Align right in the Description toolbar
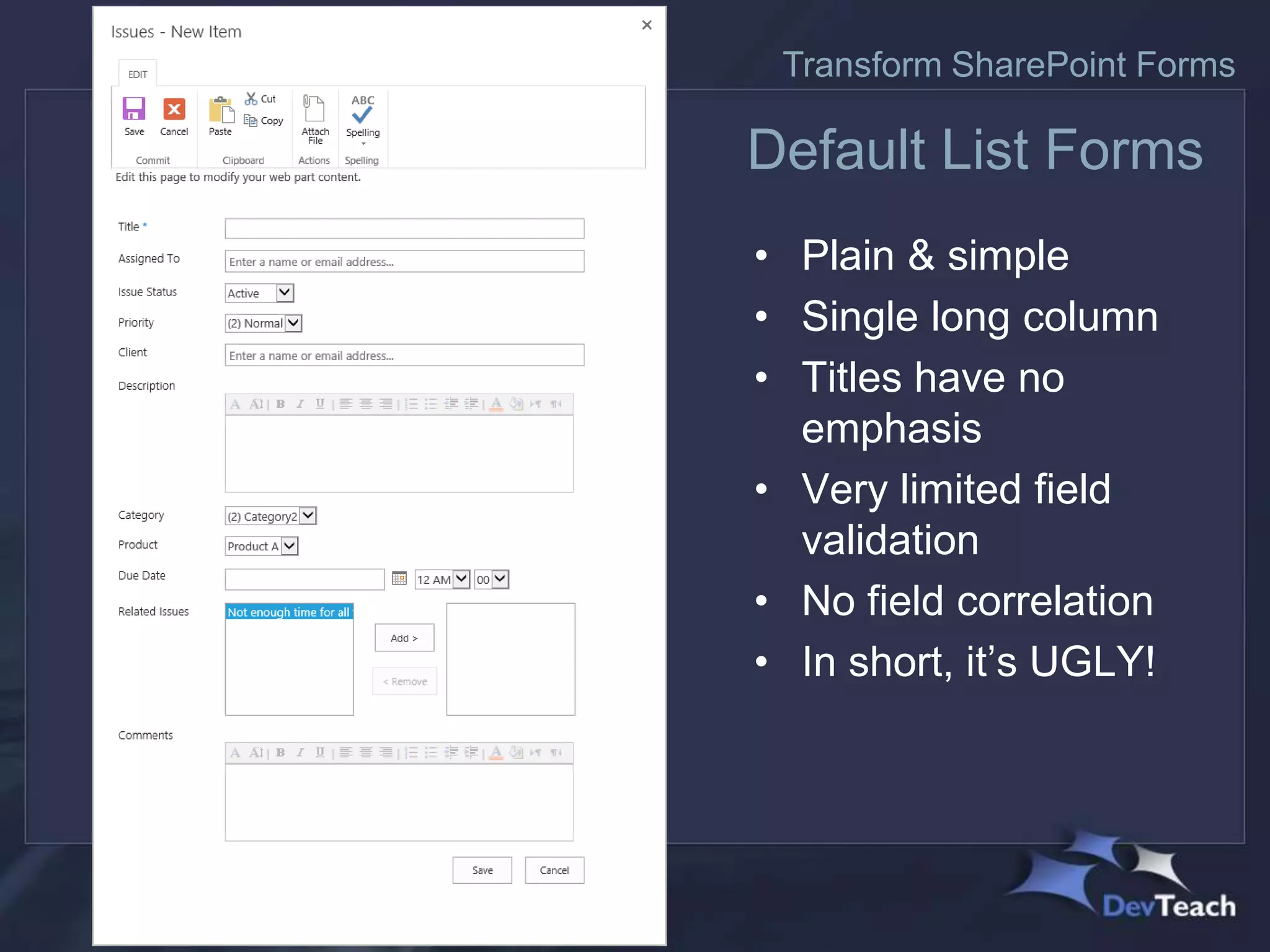 386,404
